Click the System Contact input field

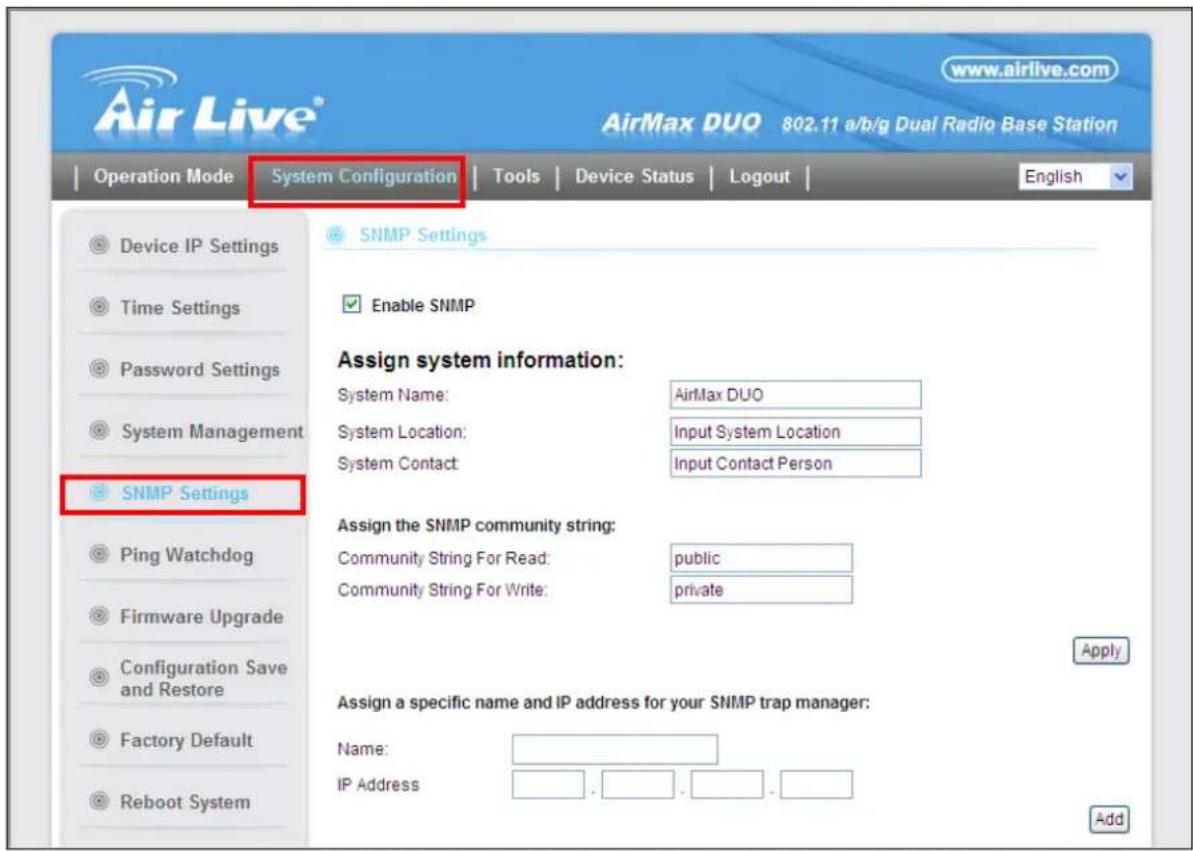795,464
